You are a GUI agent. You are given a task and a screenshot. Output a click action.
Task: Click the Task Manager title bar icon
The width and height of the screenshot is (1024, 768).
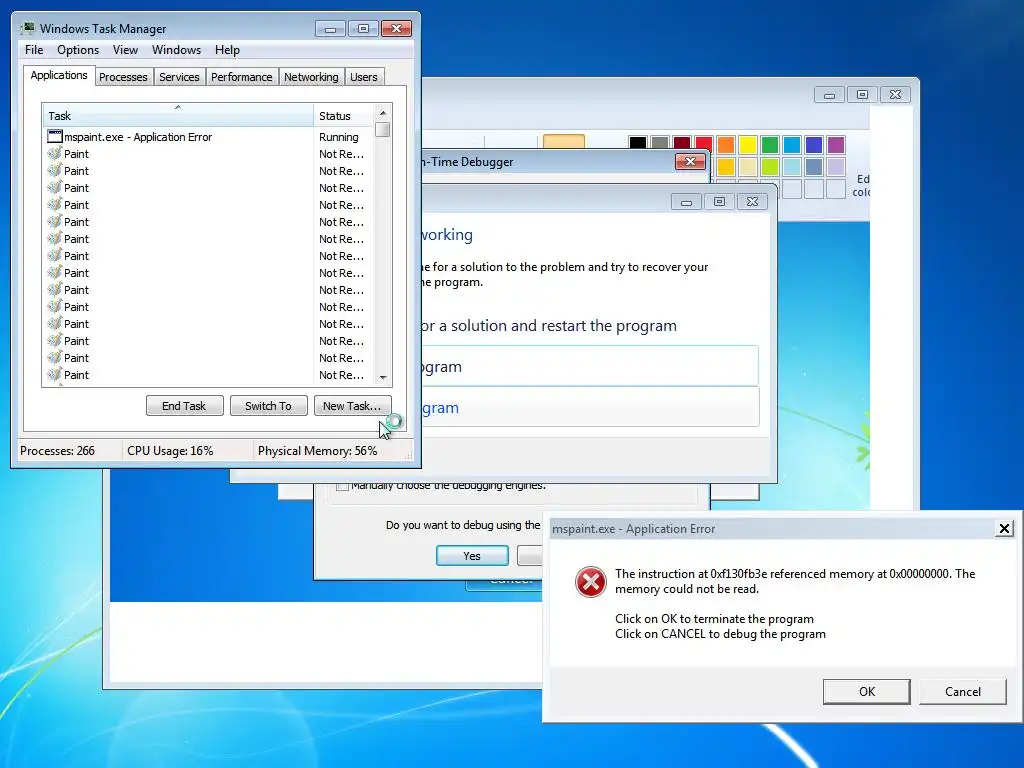27,28
